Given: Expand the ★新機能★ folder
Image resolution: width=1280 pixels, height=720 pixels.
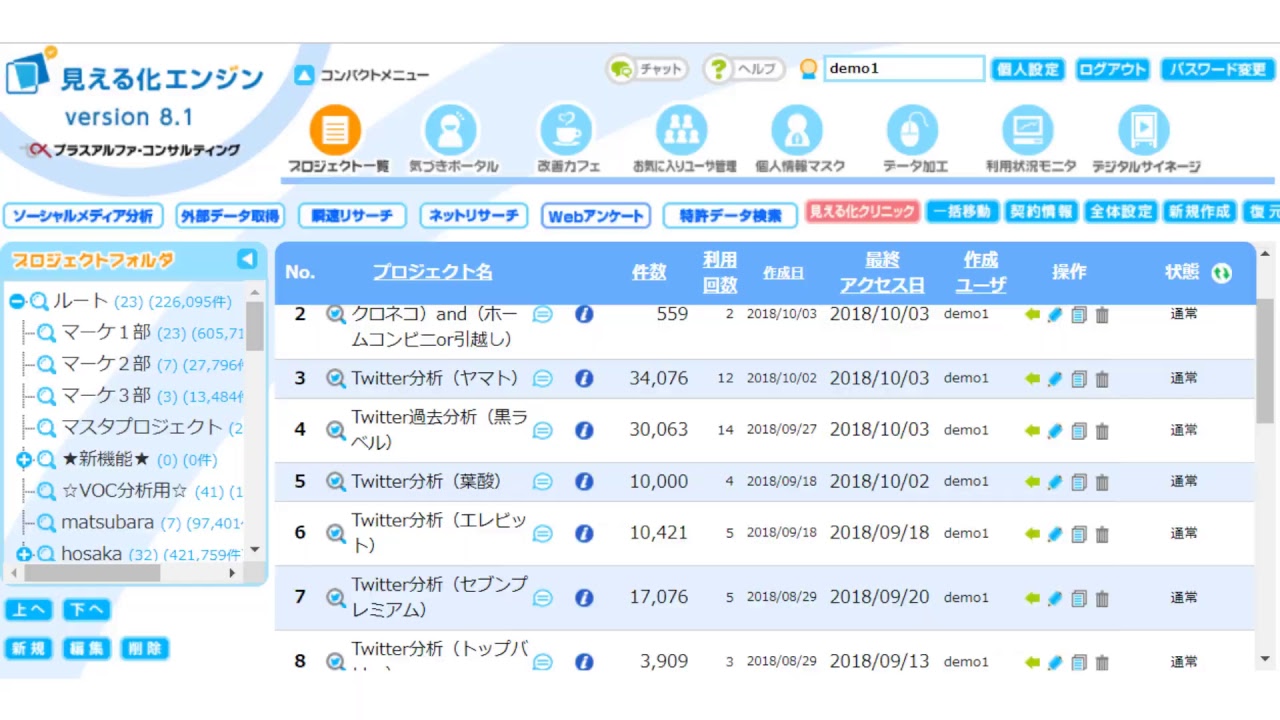Looking at the screenshot, I should click(24, 460).
